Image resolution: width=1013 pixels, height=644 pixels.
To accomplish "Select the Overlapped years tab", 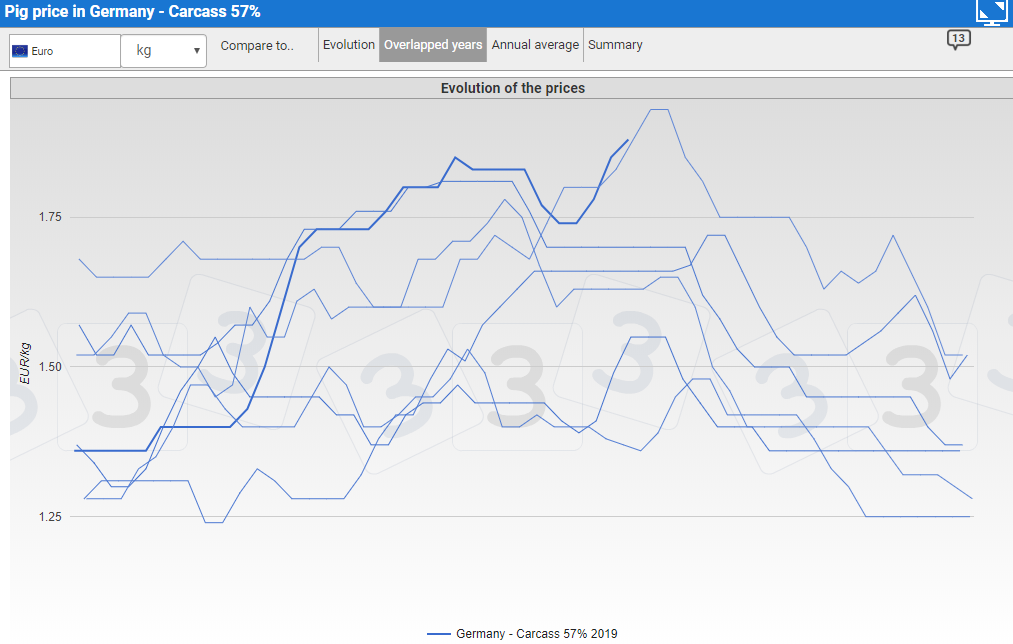I will (x=433, y=45).
